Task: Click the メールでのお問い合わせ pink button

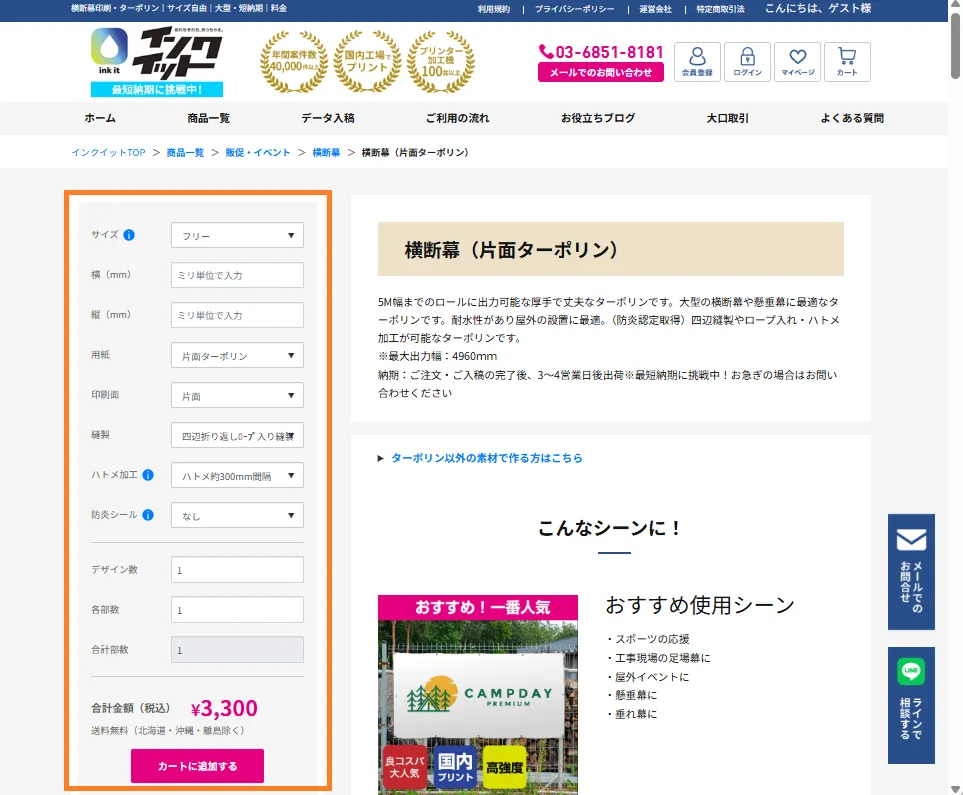Action: (600, 71)
